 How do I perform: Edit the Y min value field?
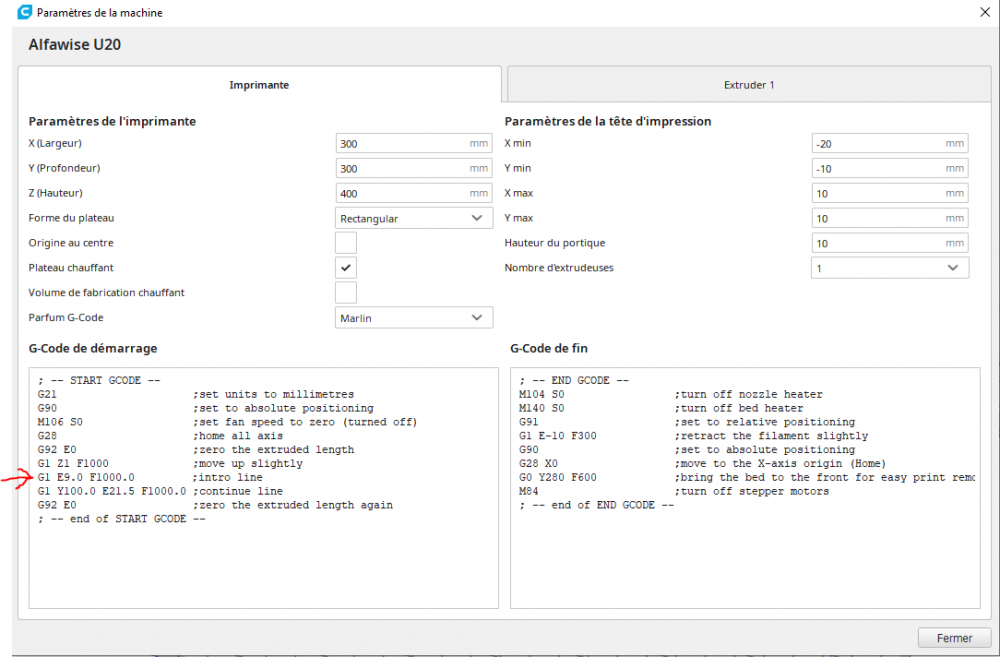[890, 168]
